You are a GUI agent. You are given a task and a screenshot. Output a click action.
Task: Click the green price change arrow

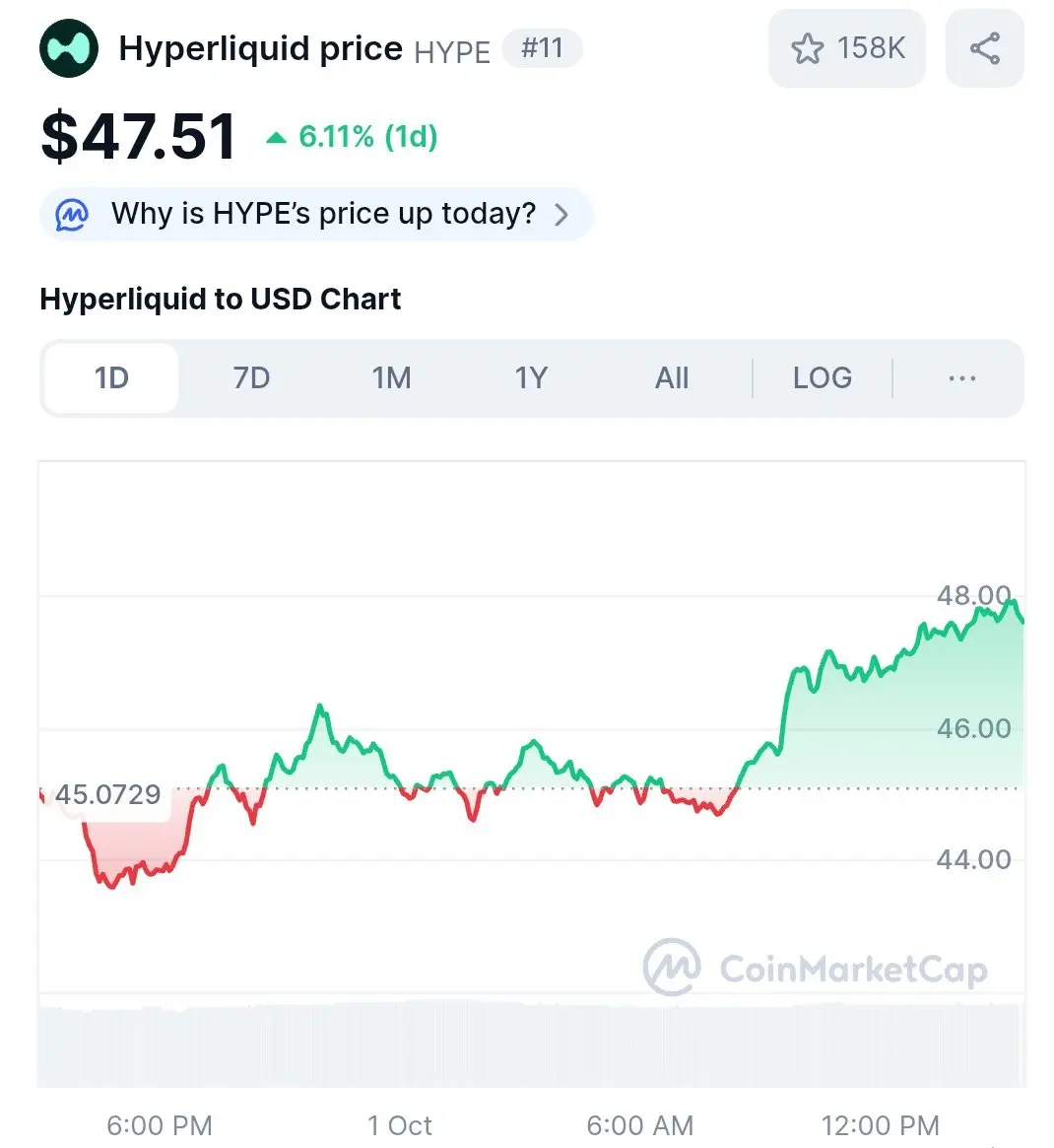click(277, 138)
